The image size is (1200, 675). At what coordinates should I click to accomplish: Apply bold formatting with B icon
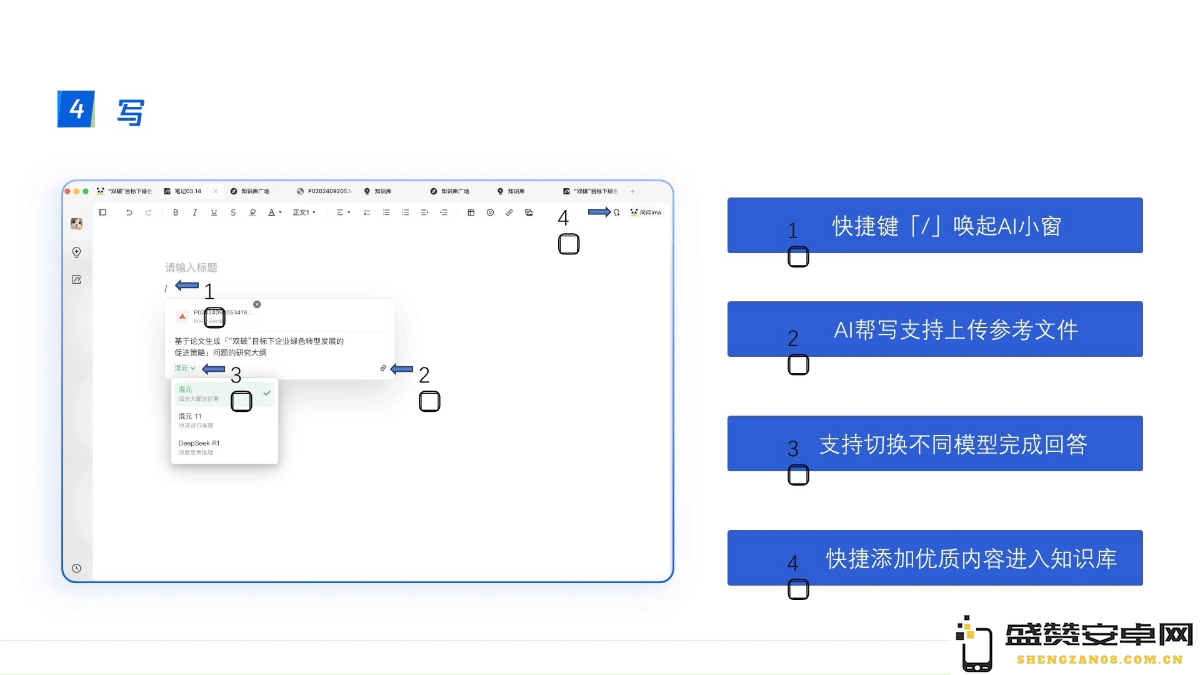(x=176, y=212)
